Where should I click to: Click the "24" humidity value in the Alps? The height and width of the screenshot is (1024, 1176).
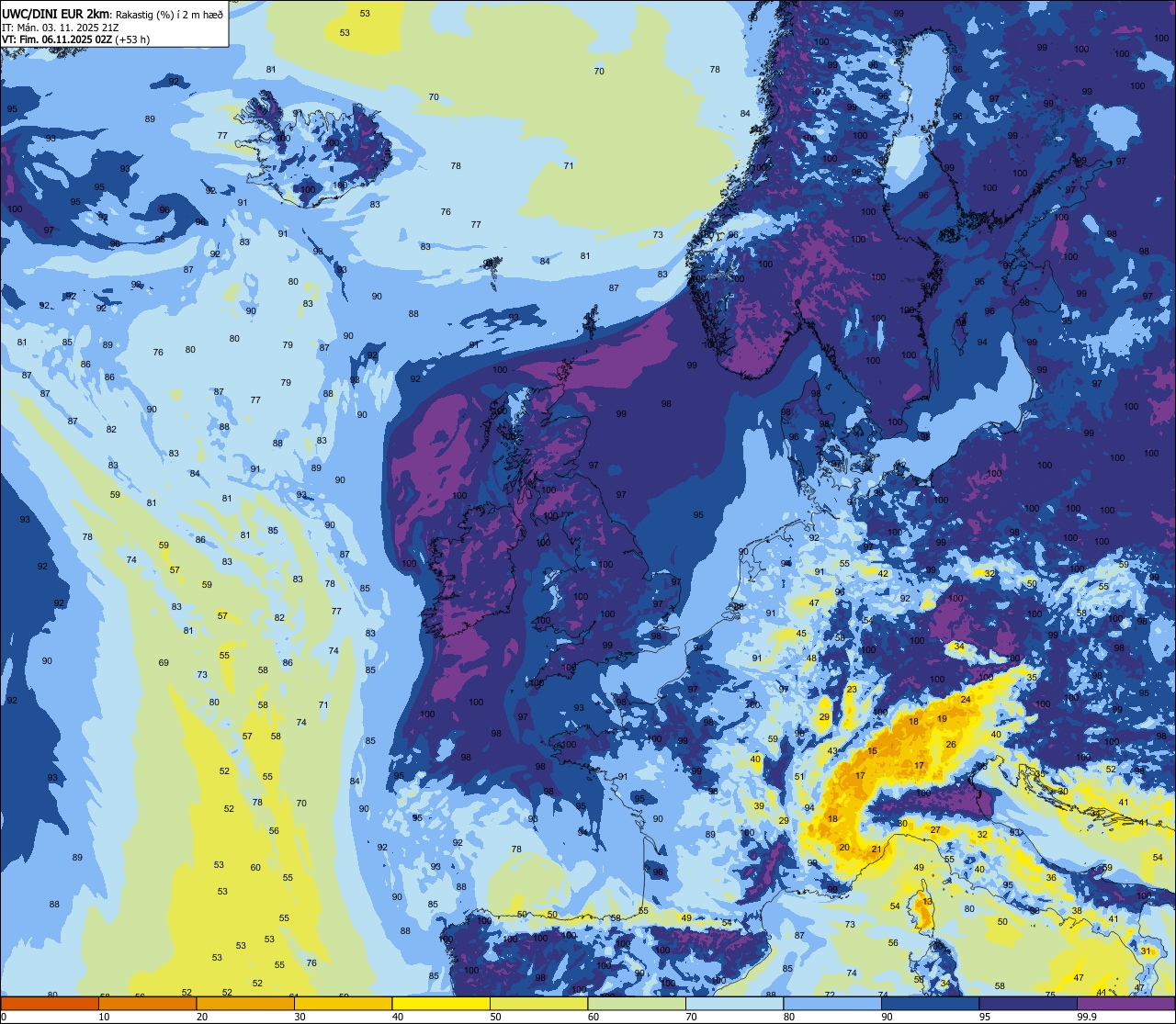(966, 700)
